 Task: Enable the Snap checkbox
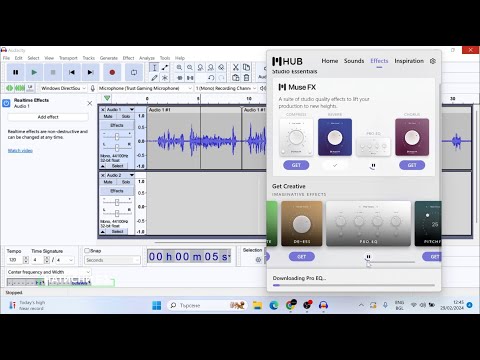87,251
